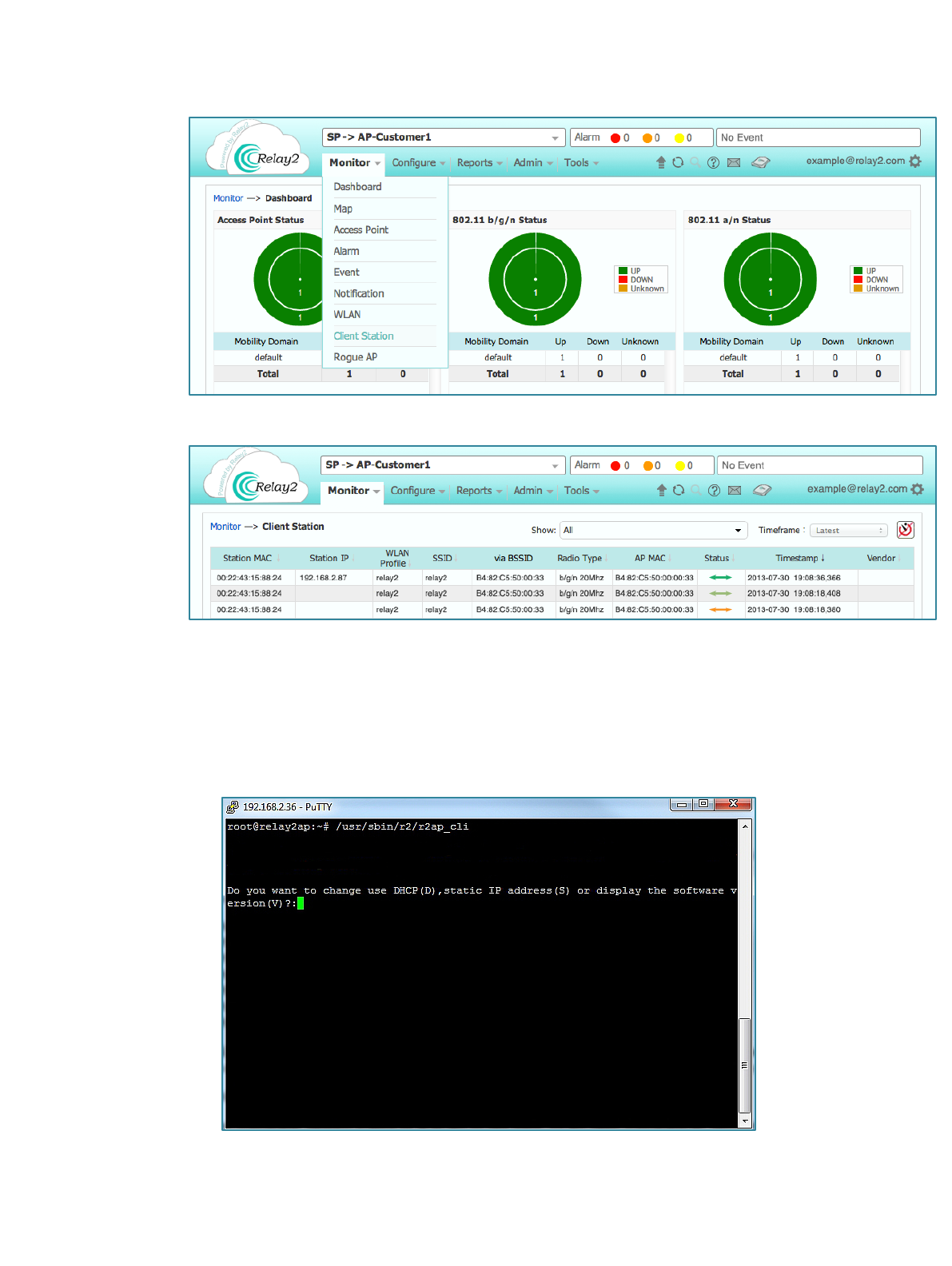
Task: Click the orange status arrow in third station row
Action: pos(720,609)
